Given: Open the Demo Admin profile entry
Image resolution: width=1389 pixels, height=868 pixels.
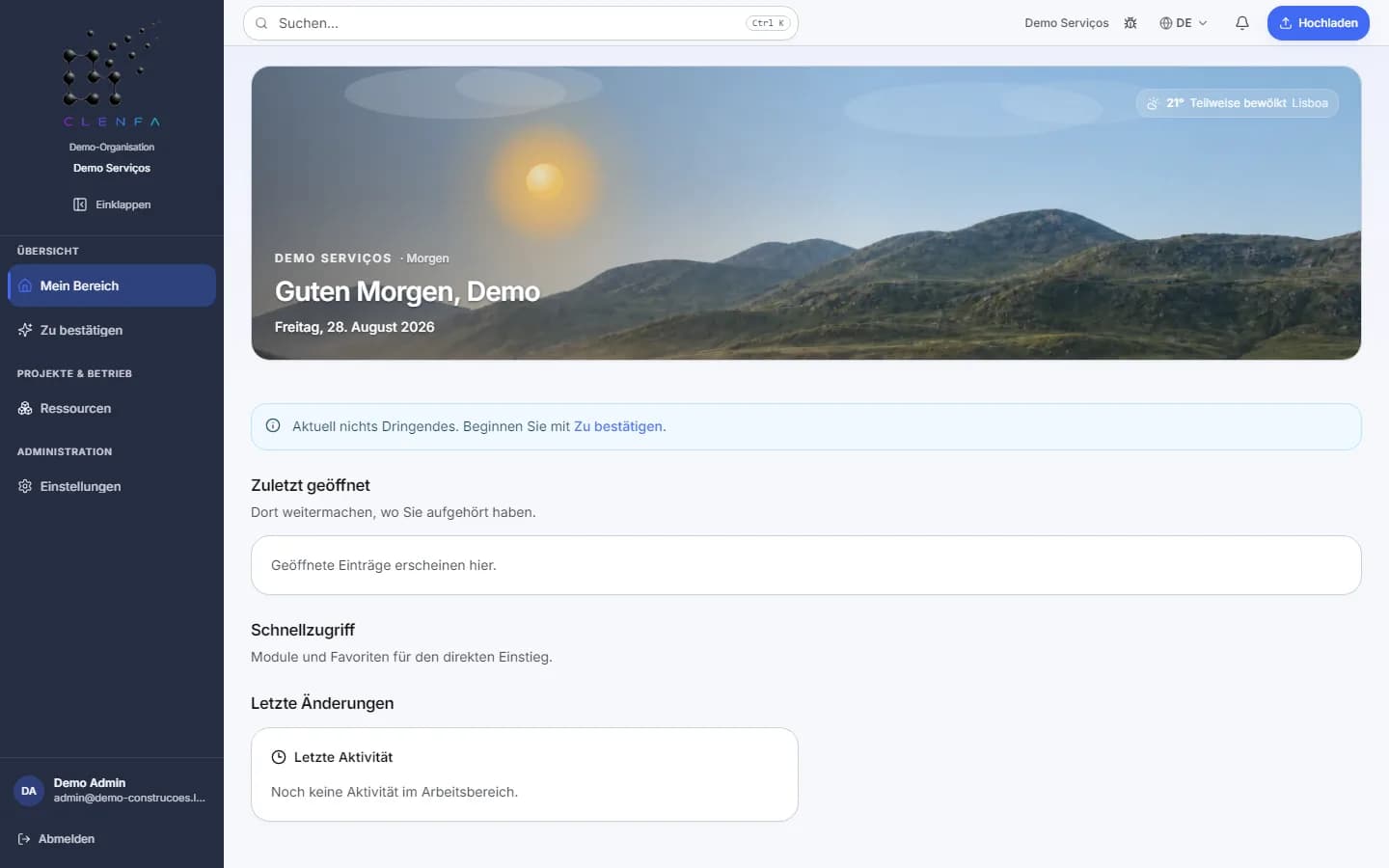Looking at the screenshot, I should (x=112, y=791).
